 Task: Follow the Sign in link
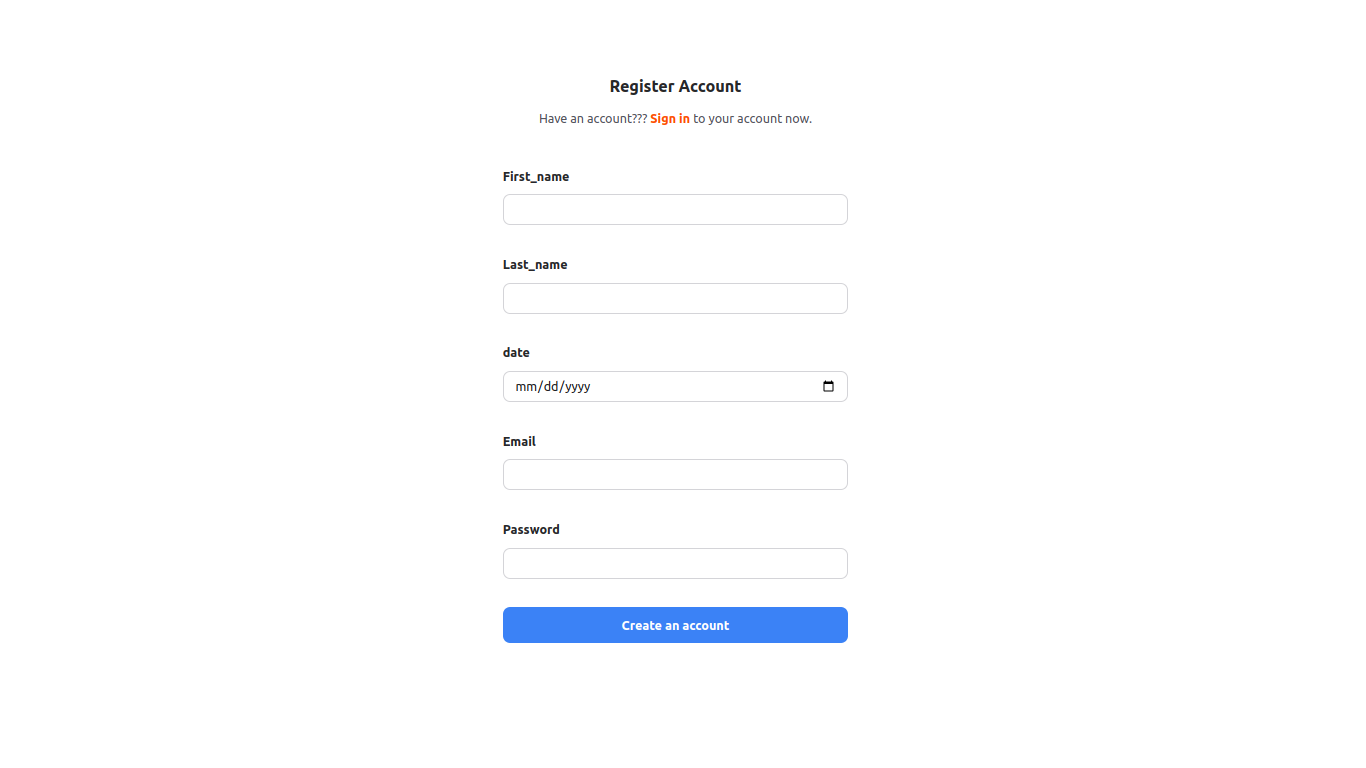(670, 119)
